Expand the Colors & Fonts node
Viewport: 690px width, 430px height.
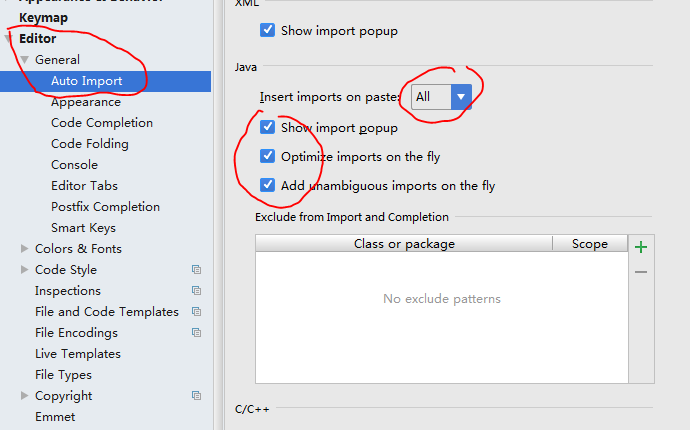coord(25,249)
